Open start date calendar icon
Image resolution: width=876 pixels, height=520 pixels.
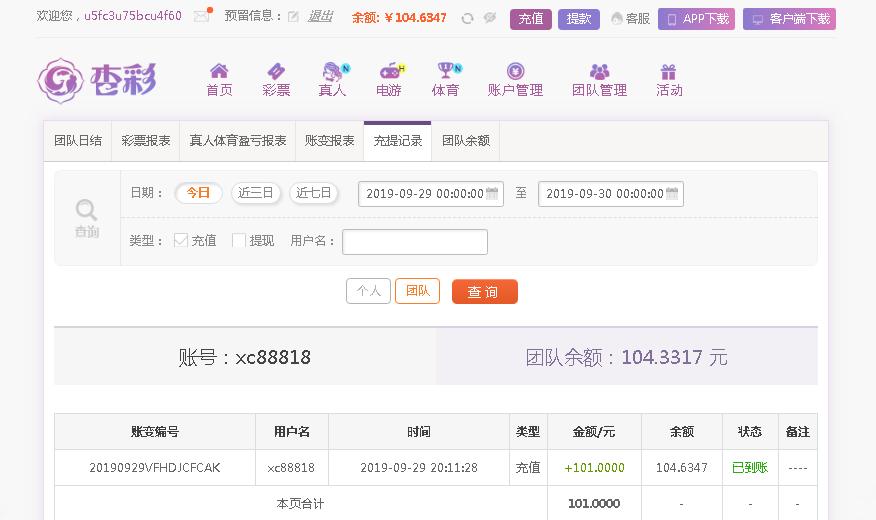[492, 193]
